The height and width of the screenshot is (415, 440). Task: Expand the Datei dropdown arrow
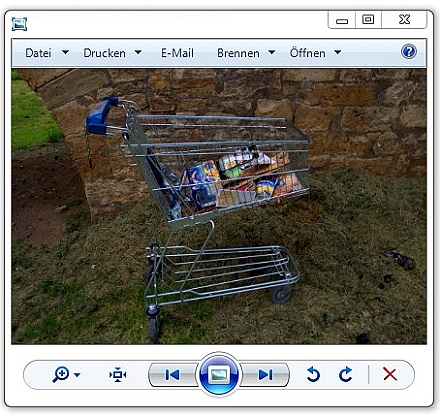tap(66, 52)
